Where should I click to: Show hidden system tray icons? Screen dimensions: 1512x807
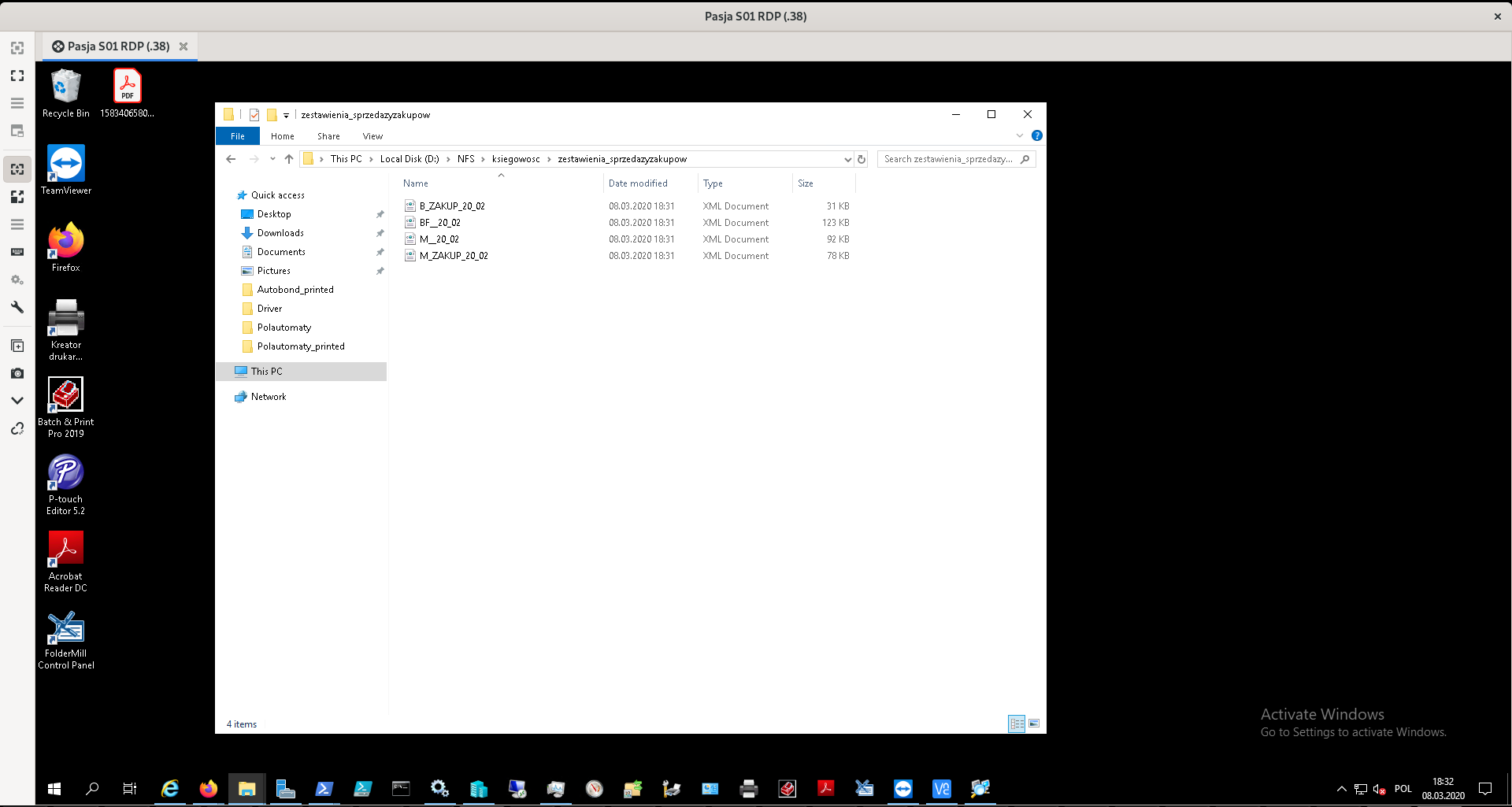1341,789
